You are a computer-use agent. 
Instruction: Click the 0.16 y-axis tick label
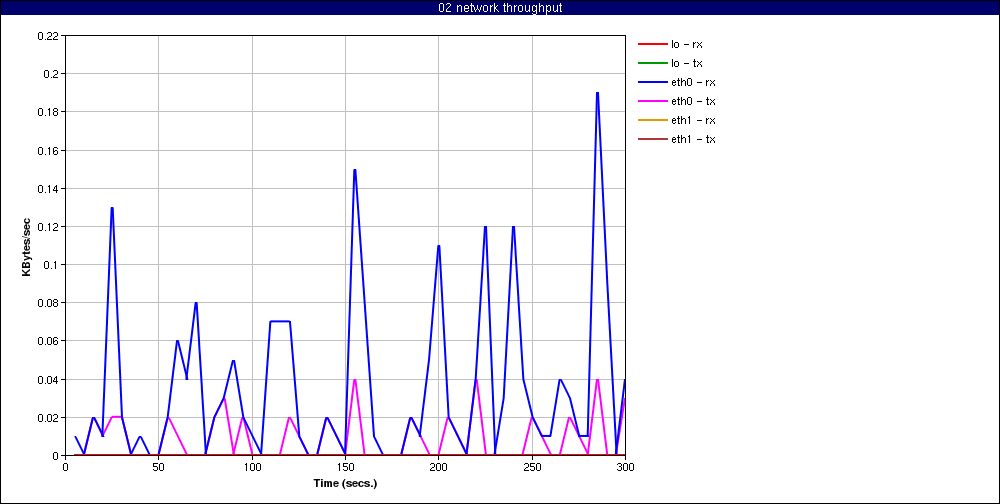48,151
